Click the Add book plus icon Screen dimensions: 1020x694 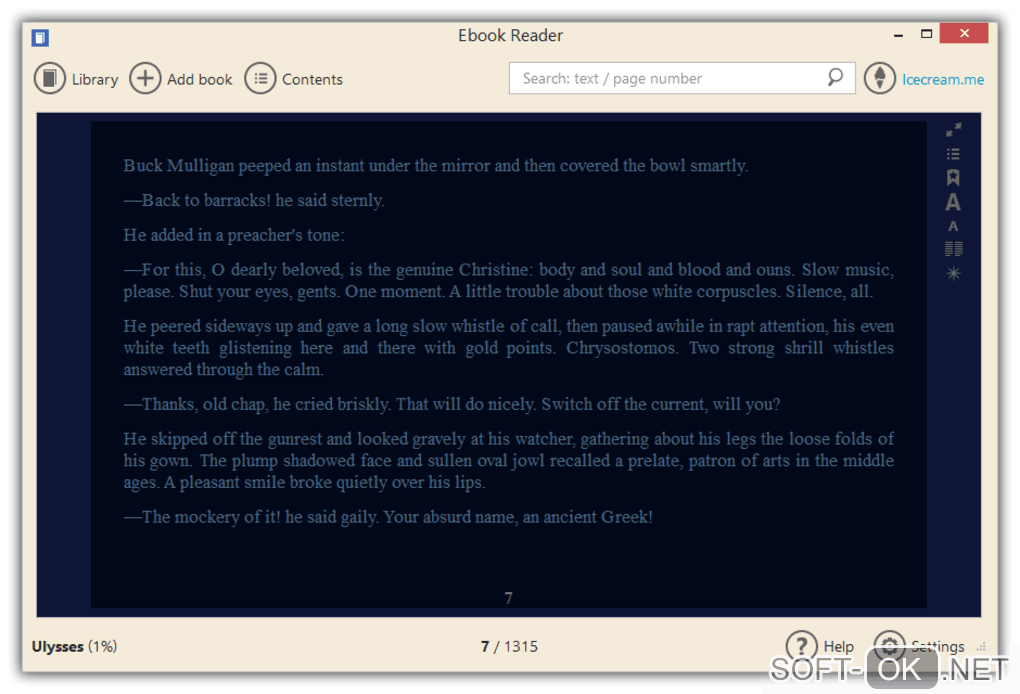click(x=145, y=79)
